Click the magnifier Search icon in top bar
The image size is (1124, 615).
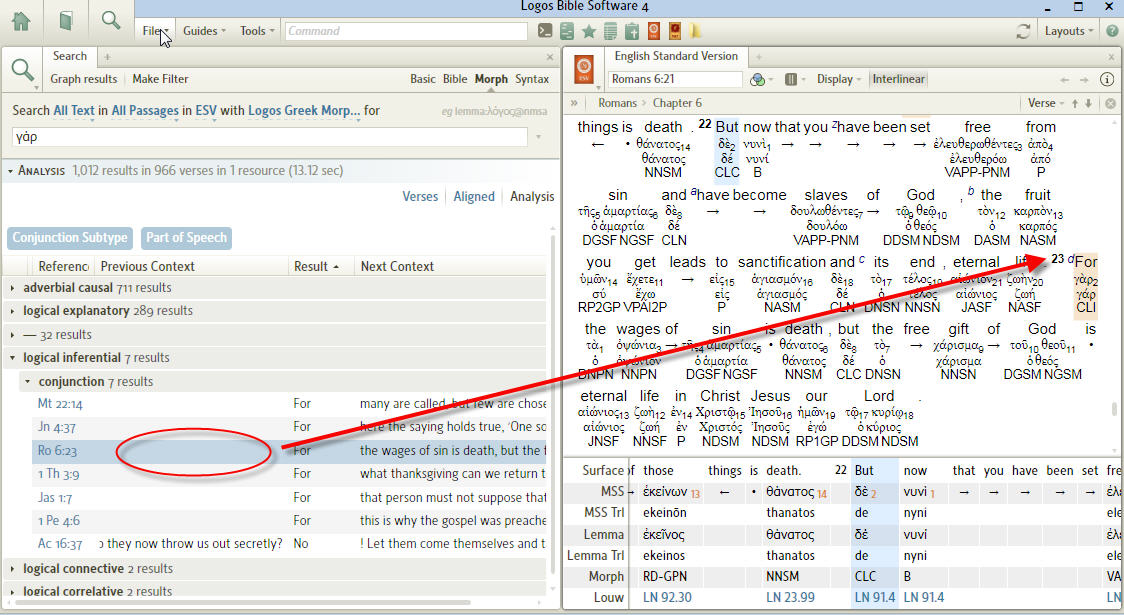(x=111, y=21)
